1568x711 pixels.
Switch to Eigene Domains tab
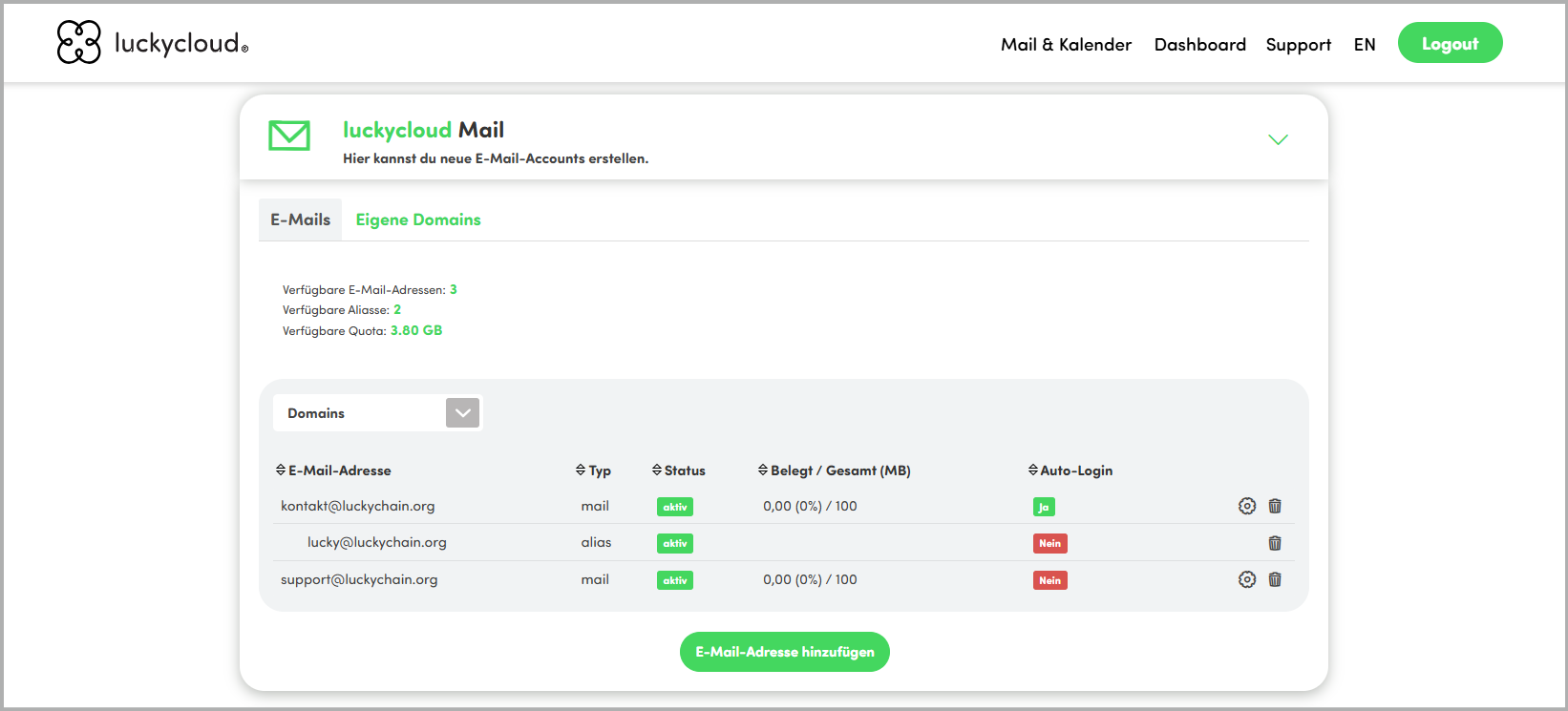click(x=418, y=220)
